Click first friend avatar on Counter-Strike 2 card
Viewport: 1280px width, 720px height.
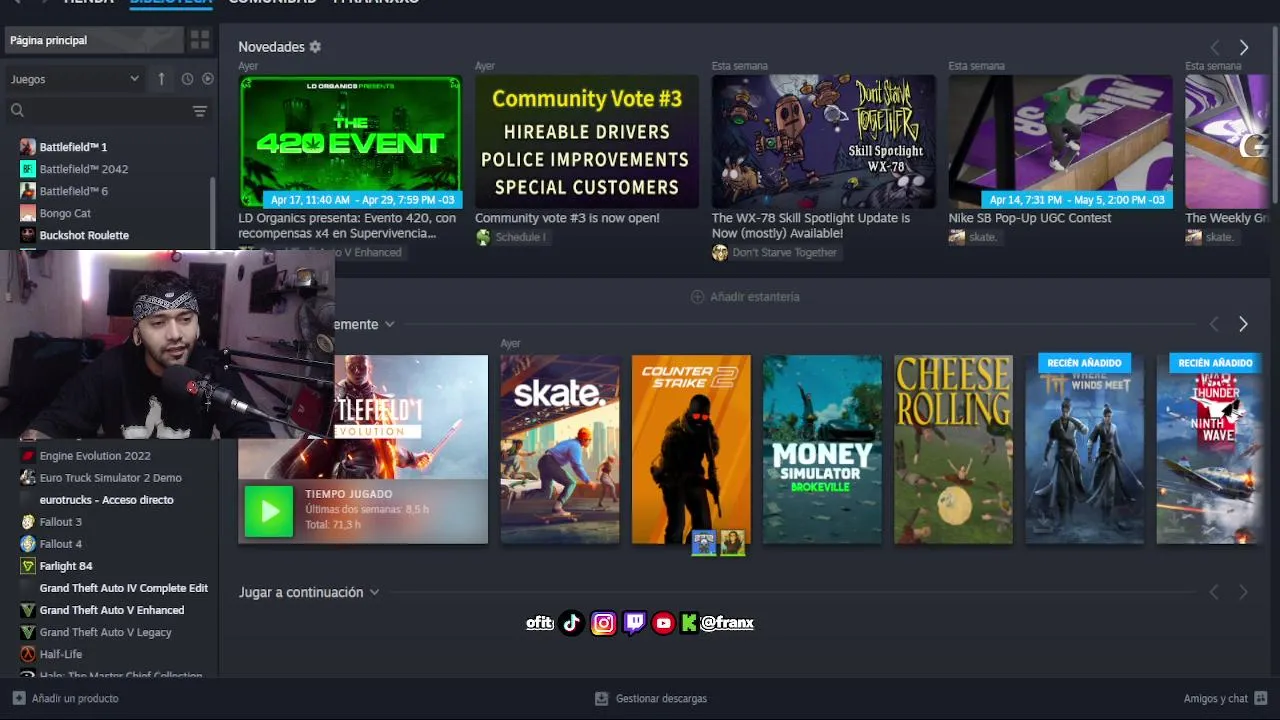pos(704,543)
